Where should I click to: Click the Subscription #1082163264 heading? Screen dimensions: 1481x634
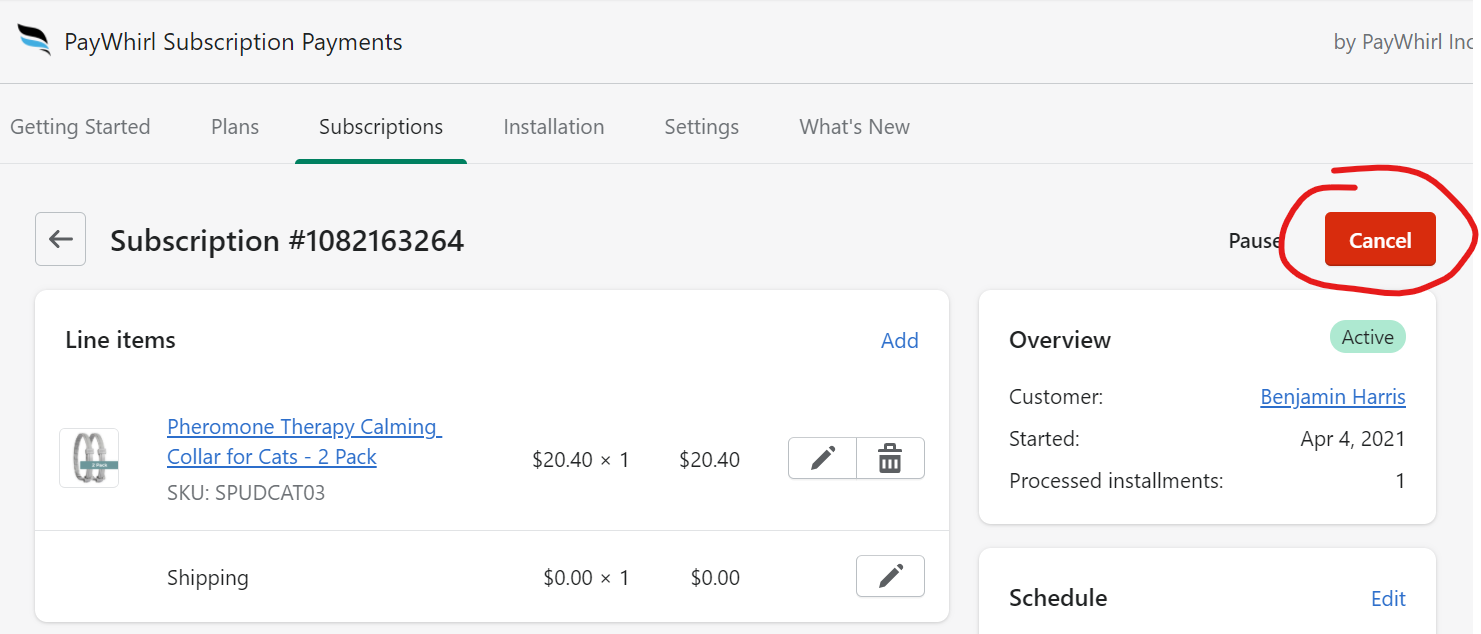pyautogui.click(x=287, y=241)
